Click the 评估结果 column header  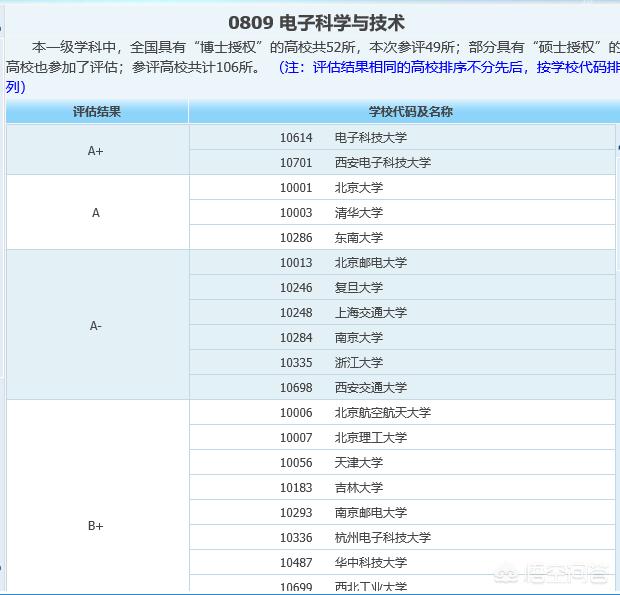(97, 111)
